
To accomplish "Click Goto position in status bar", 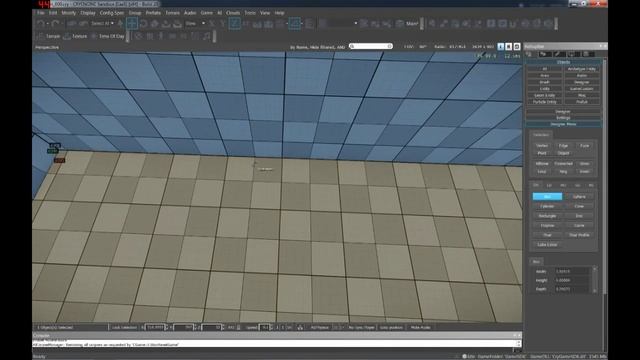I will click(x=391, y=327).
